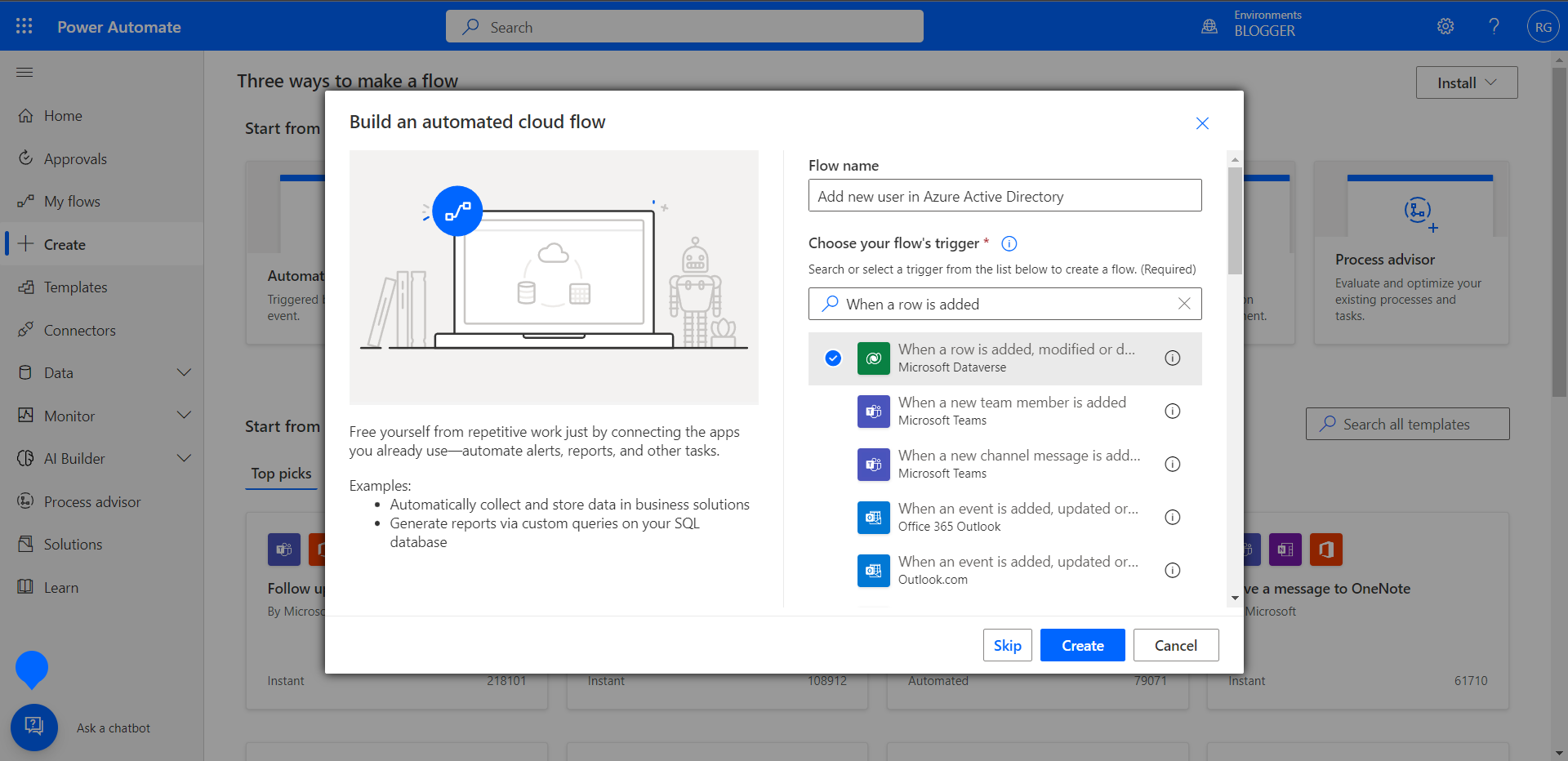The width and height of the screenshot is (1568, 761).
Task: Select the Outlook.com event trigger
Action: pos(1005,570)
